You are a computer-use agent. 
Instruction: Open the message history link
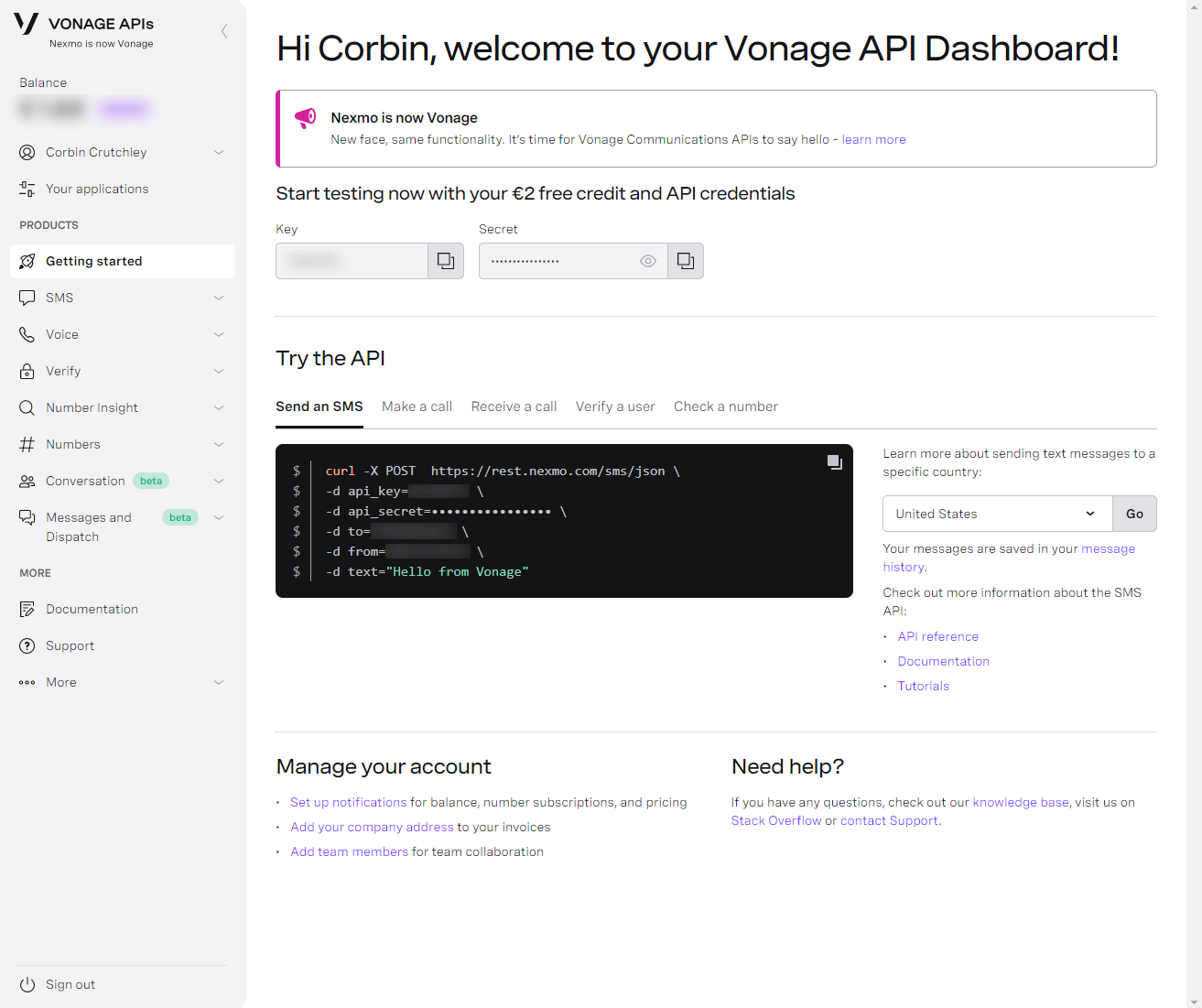(1009, 558)
